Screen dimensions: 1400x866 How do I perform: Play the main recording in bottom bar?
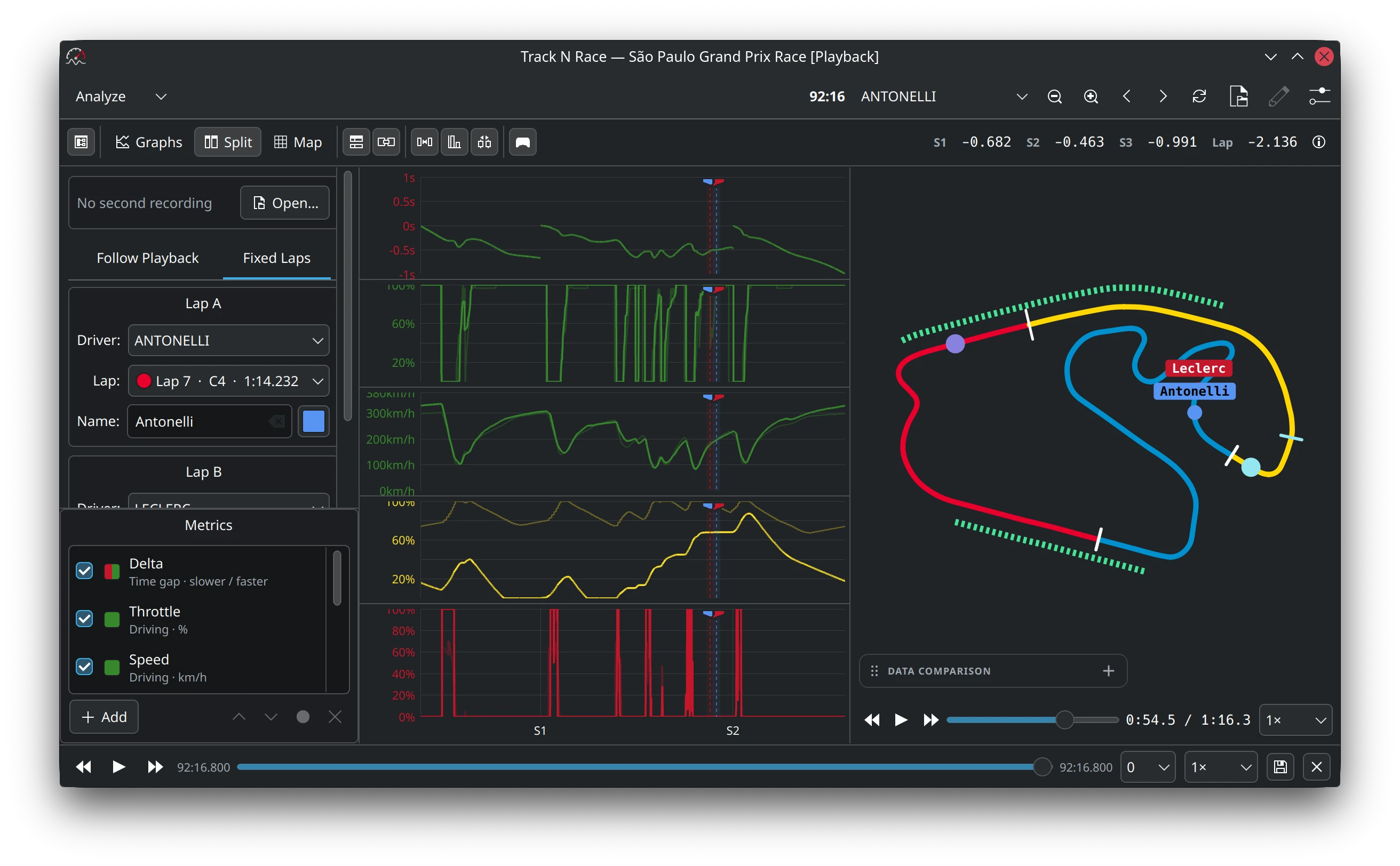[118, 767]
